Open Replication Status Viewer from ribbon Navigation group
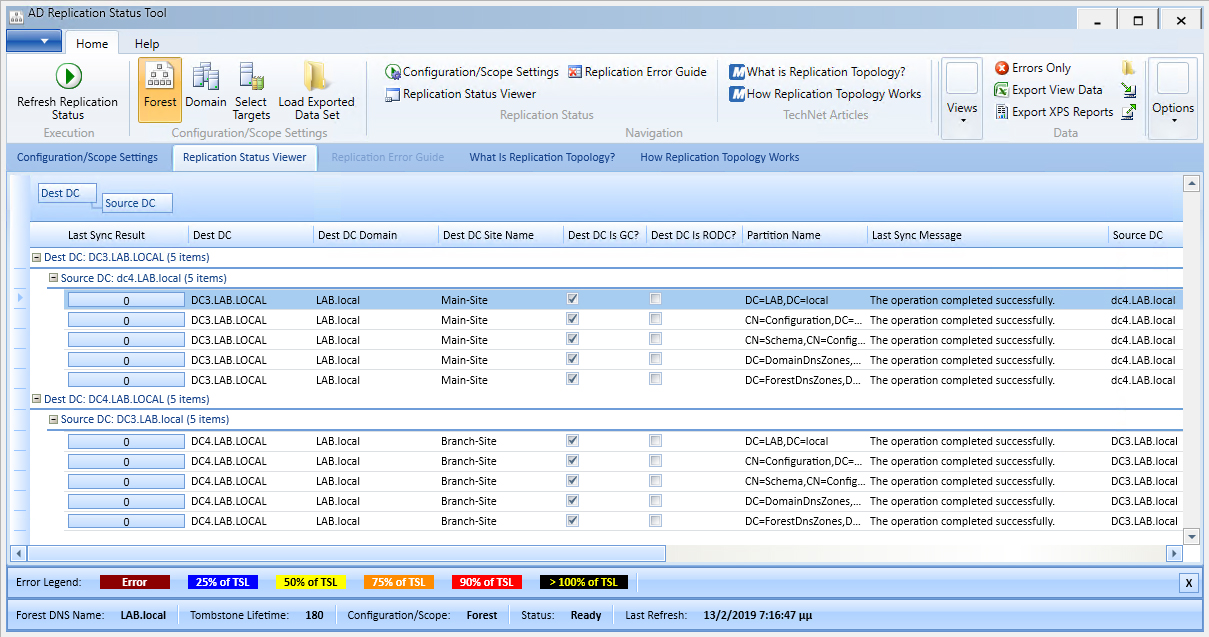Screen dimensions: 1209x637 pyautogui.click(x=461, y=94)
